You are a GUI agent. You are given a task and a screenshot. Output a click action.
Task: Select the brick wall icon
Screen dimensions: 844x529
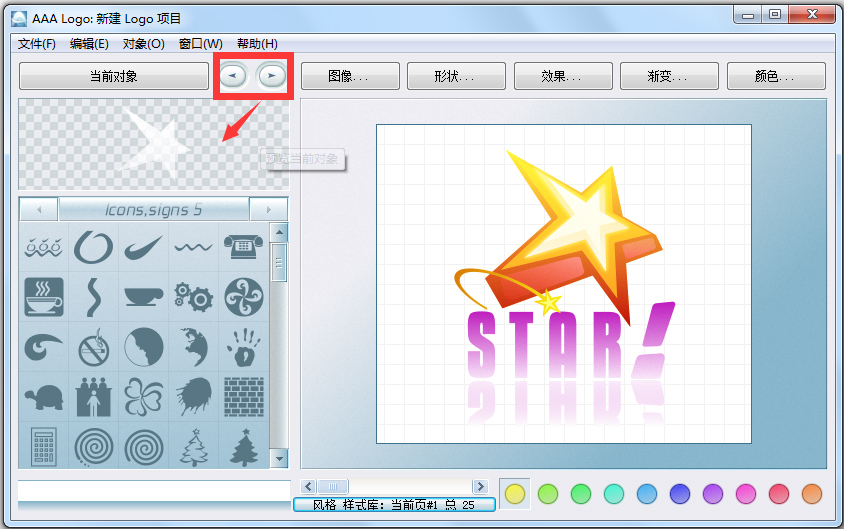coord(243,397)
